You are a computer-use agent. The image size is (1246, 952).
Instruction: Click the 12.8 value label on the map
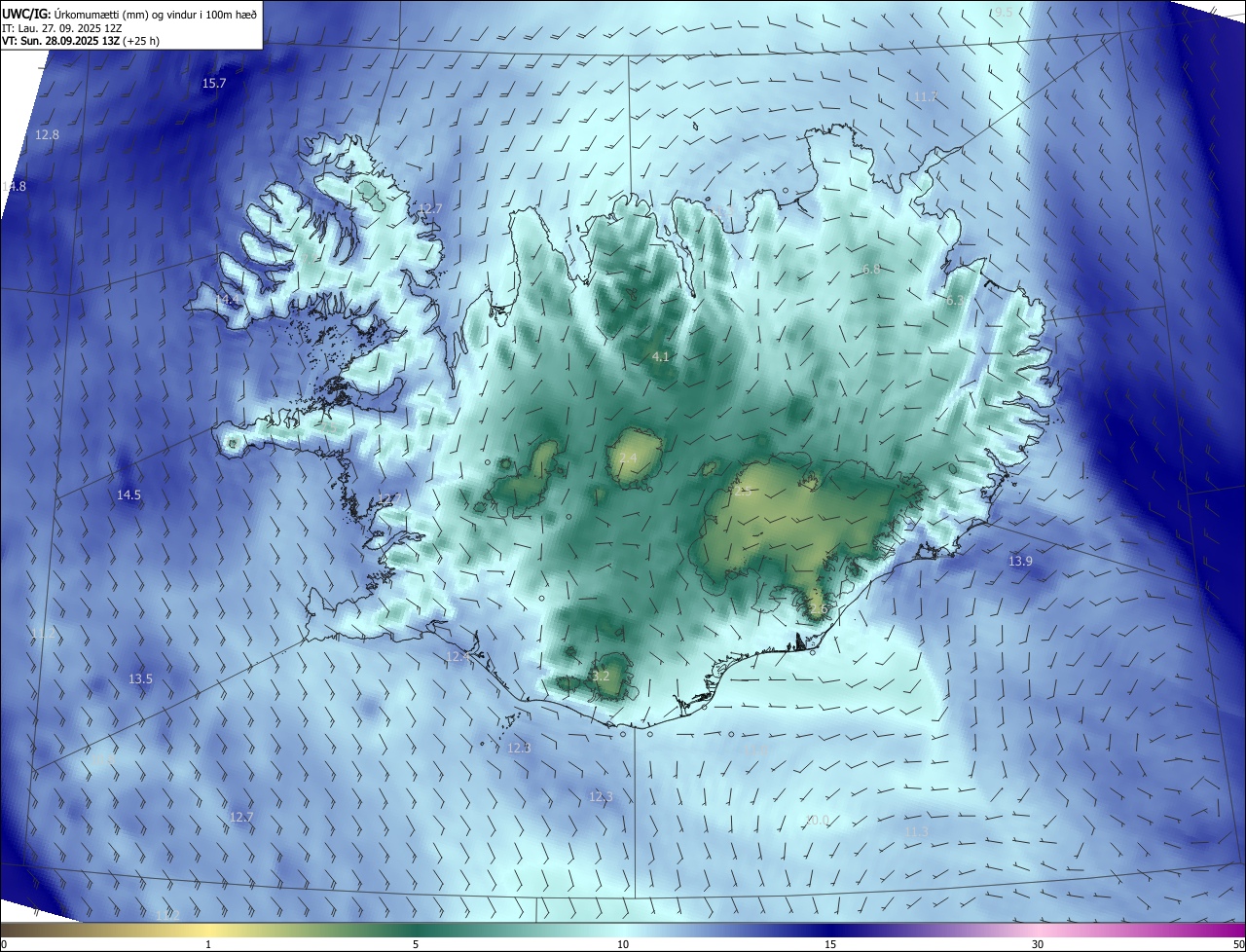[x=47, y=134]
